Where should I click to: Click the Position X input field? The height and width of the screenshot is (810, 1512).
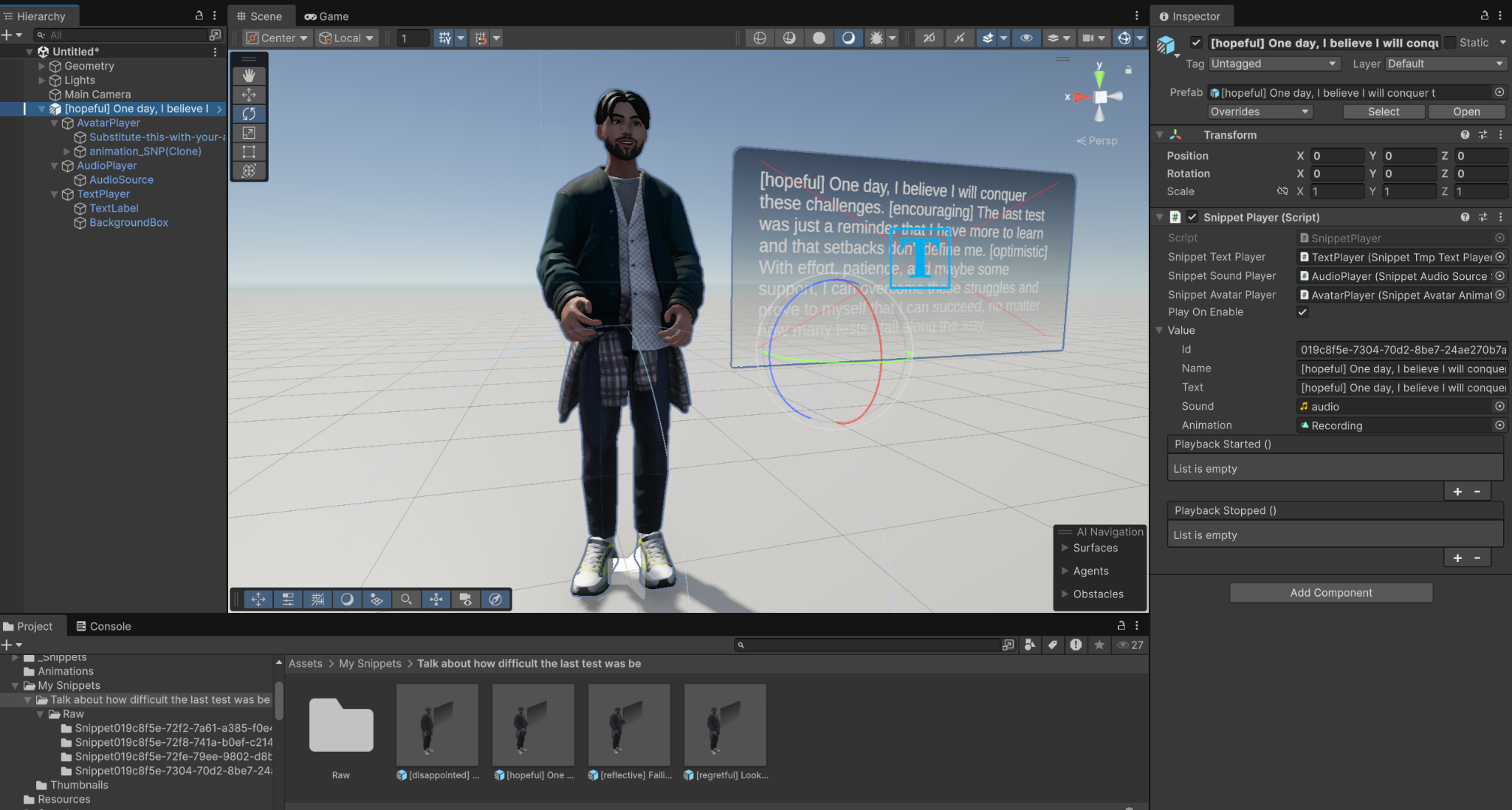point(1337,156)
